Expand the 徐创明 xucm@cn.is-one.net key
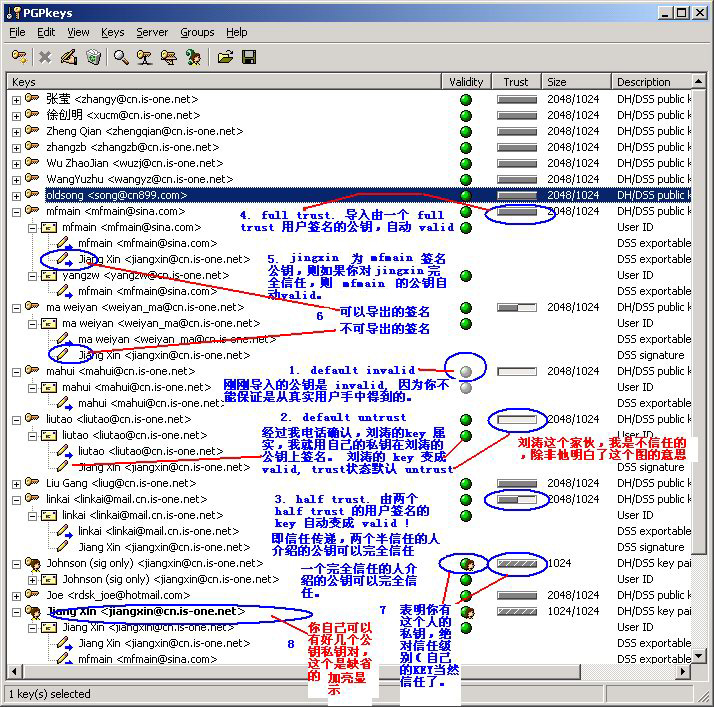714x707 pixels. click(x=16, y=116)
